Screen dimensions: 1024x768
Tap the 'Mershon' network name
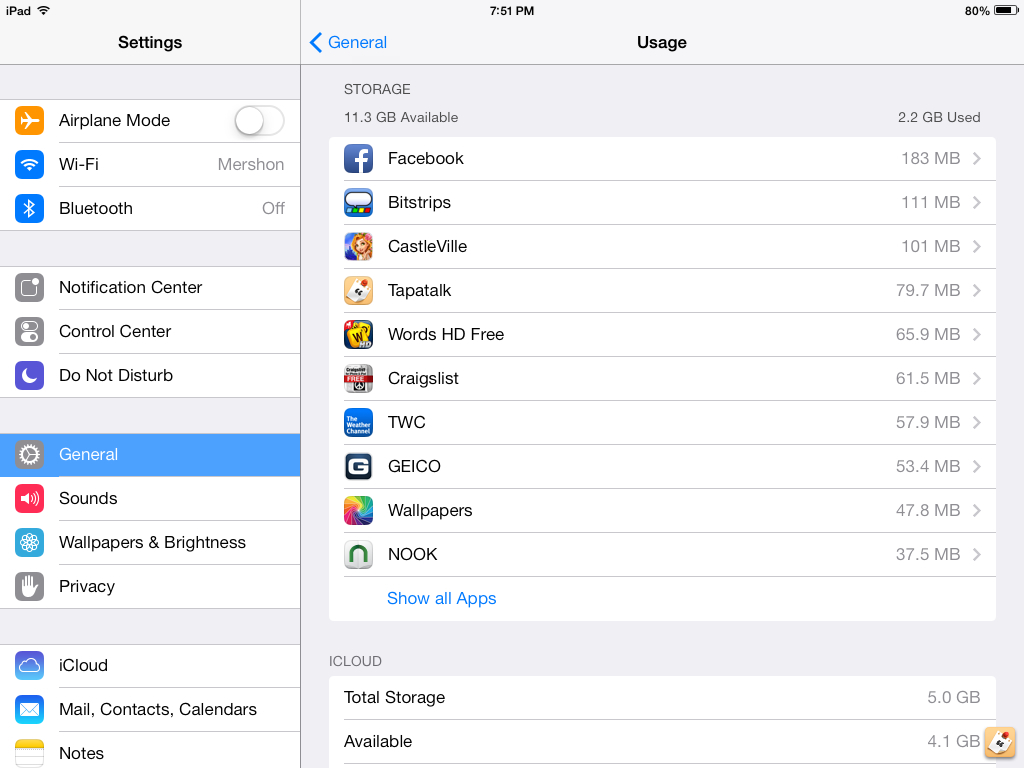tap(251, 165)
